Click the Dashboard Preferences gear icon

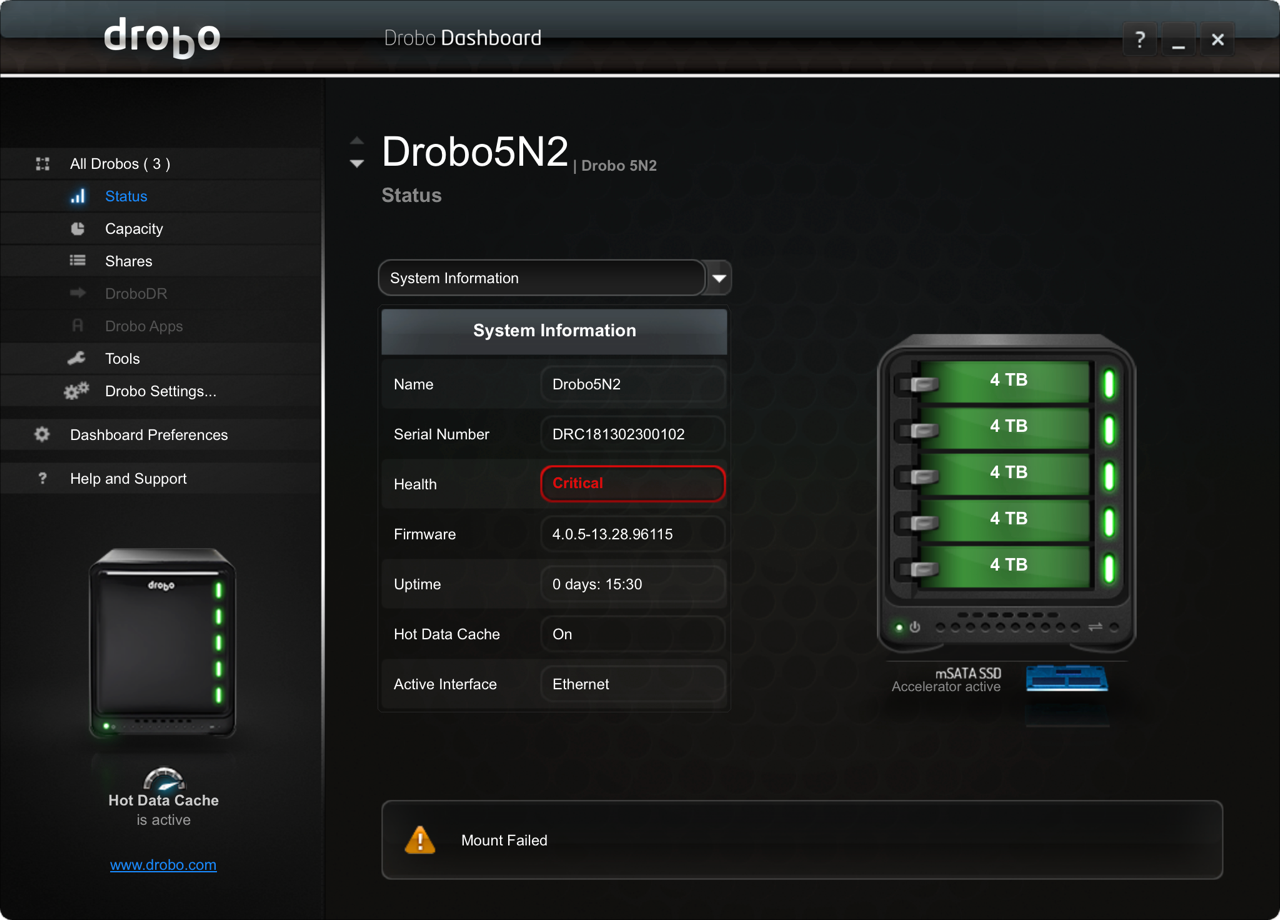click(42, 435)
